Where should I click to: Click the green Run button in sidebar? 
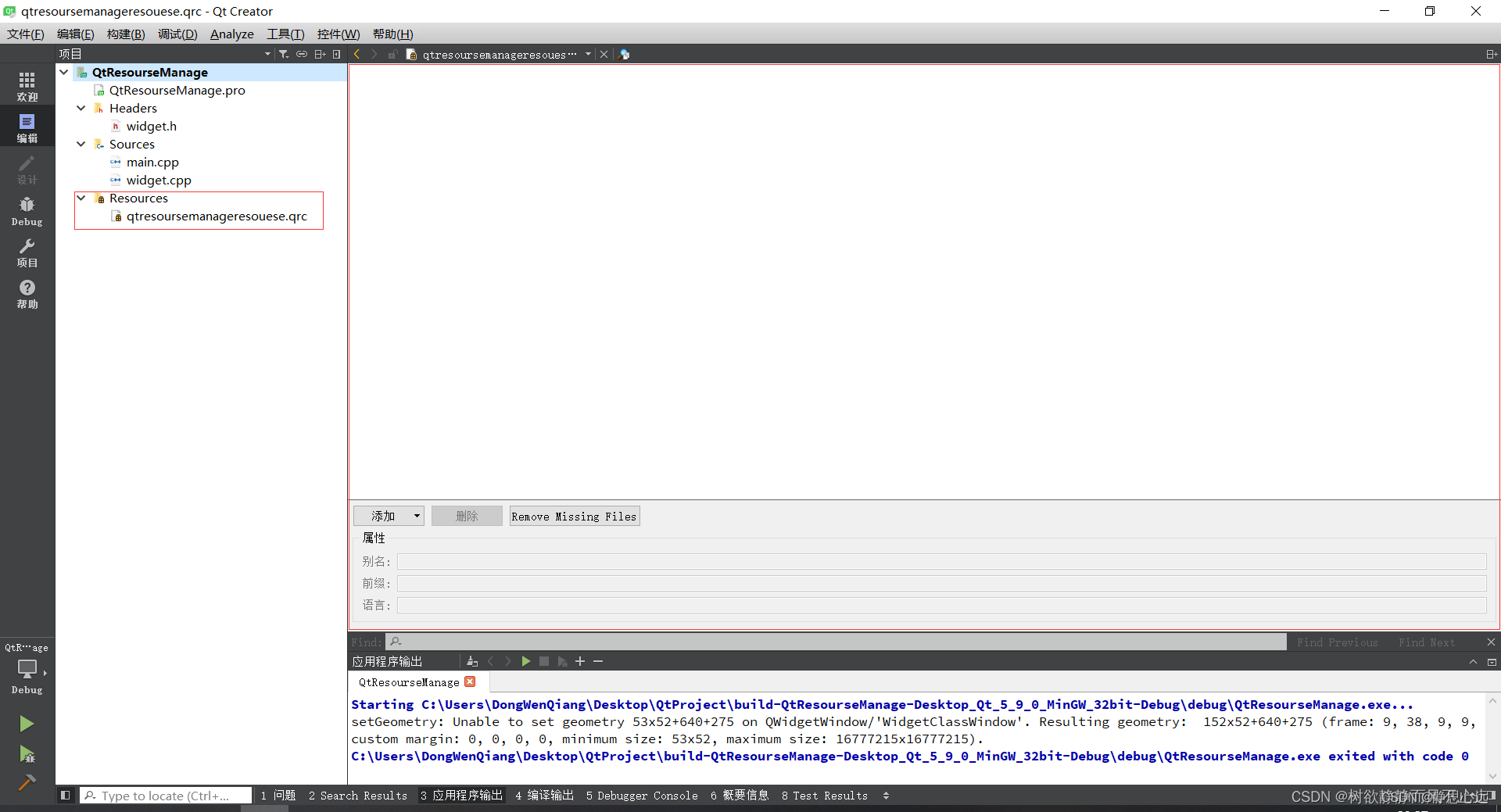pyautogui.click(x=27, y=724)
